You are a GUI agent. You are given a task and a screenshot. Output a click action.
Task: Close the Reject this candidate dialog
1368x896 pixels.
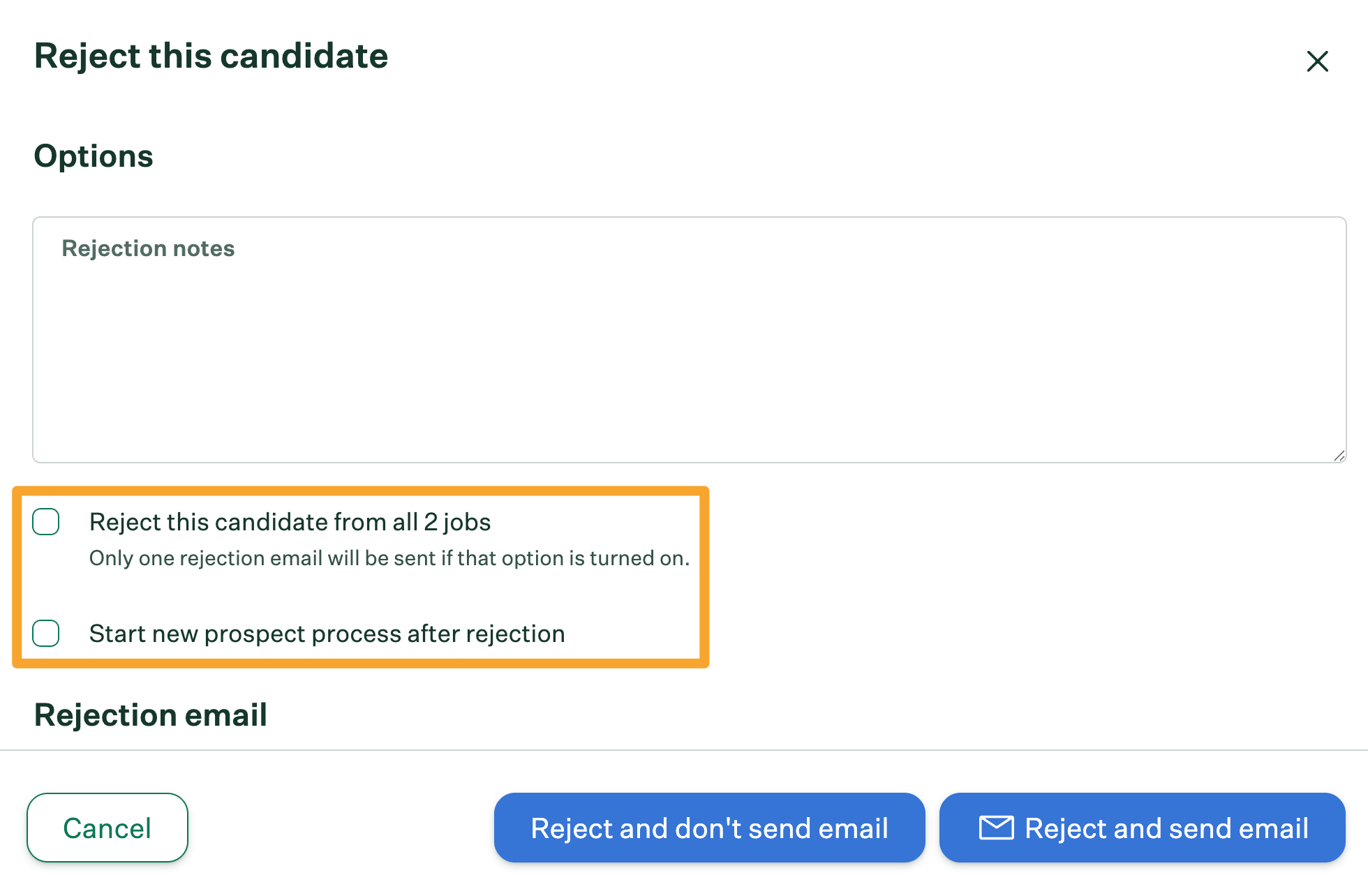[x=1317, y=61]
